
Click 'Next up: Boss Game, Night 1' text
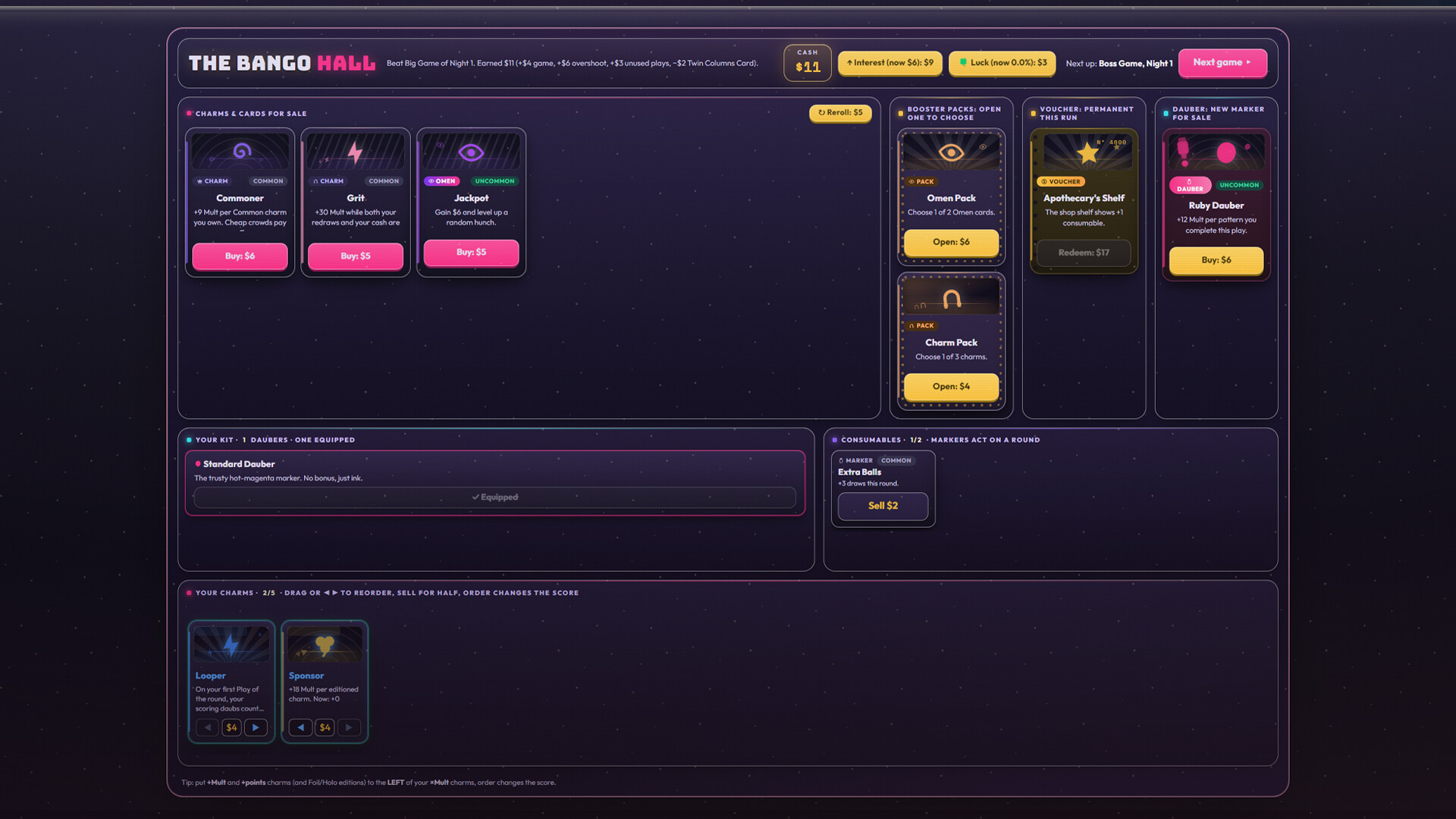[1119, 64]
